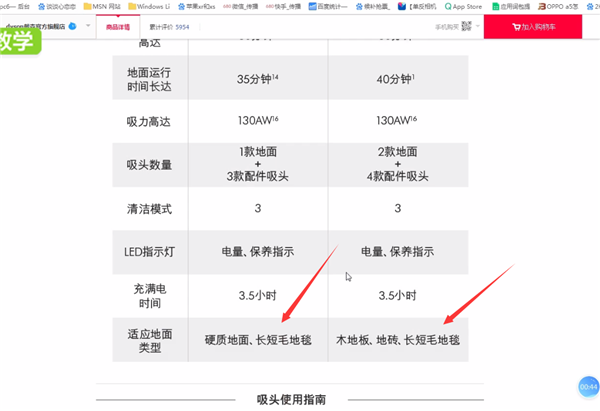Select the 吸头数量 row label

pos(149,165)
